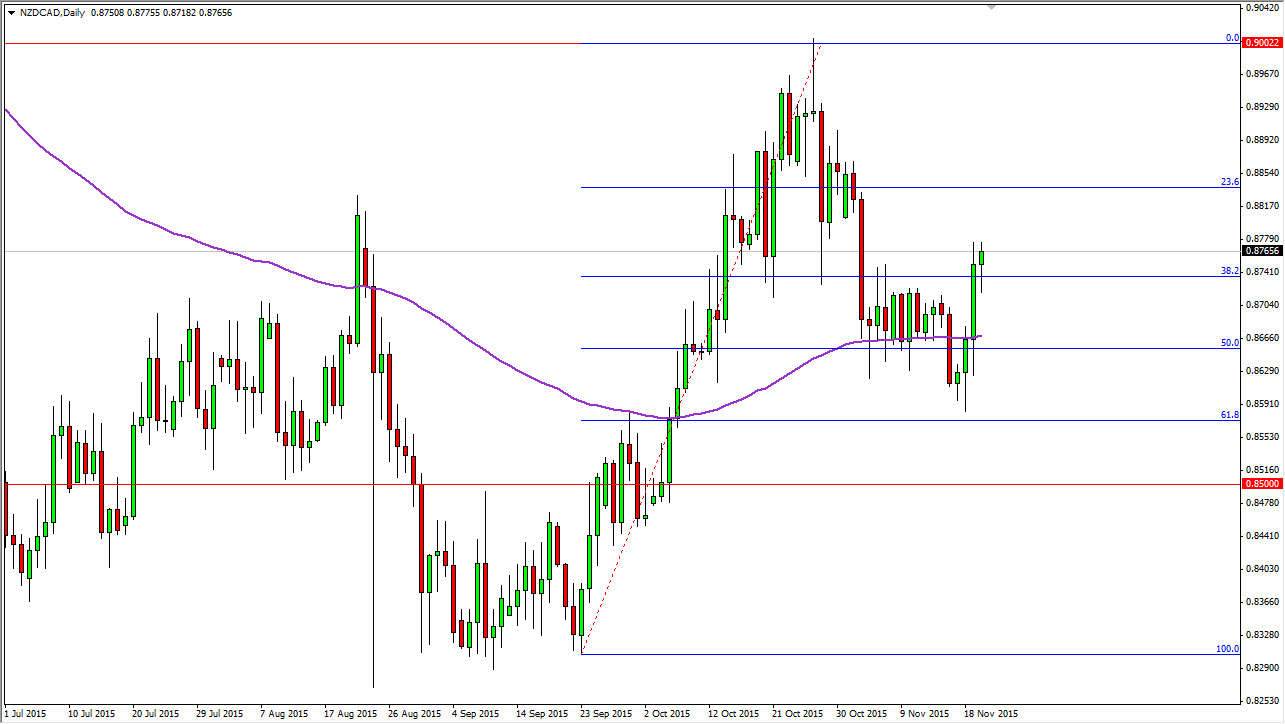Image resolution: width=1285 pixels, height=724 pixels.
Task: Expand the NZDCAD,Daily symbol dropdown arrow
Action: coord(11,12)
